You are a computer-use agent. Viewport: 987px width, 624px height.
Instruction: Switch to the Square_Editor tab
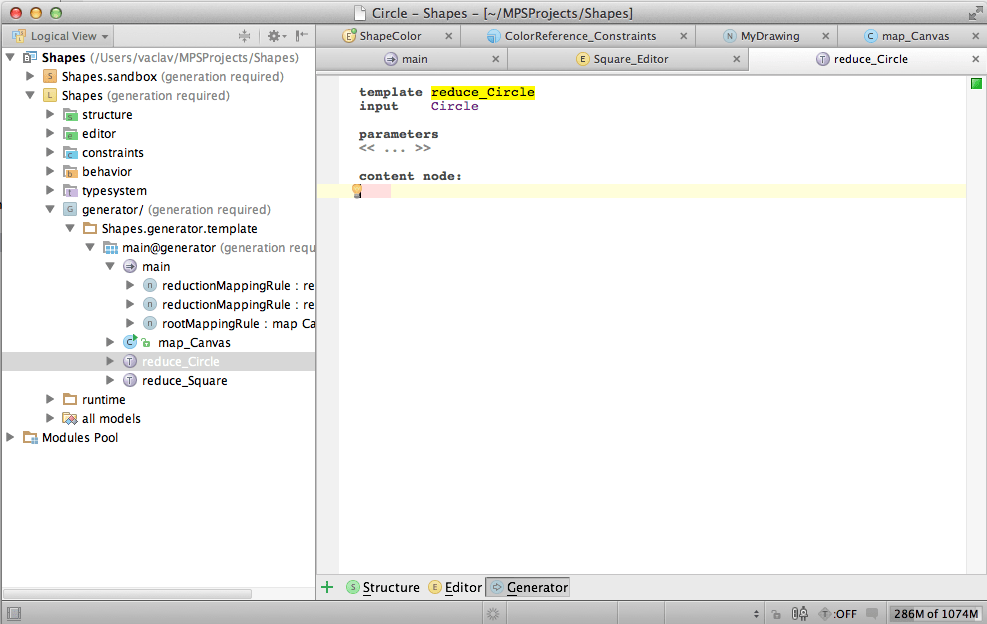pyautogui.click(x=630, y=59)
